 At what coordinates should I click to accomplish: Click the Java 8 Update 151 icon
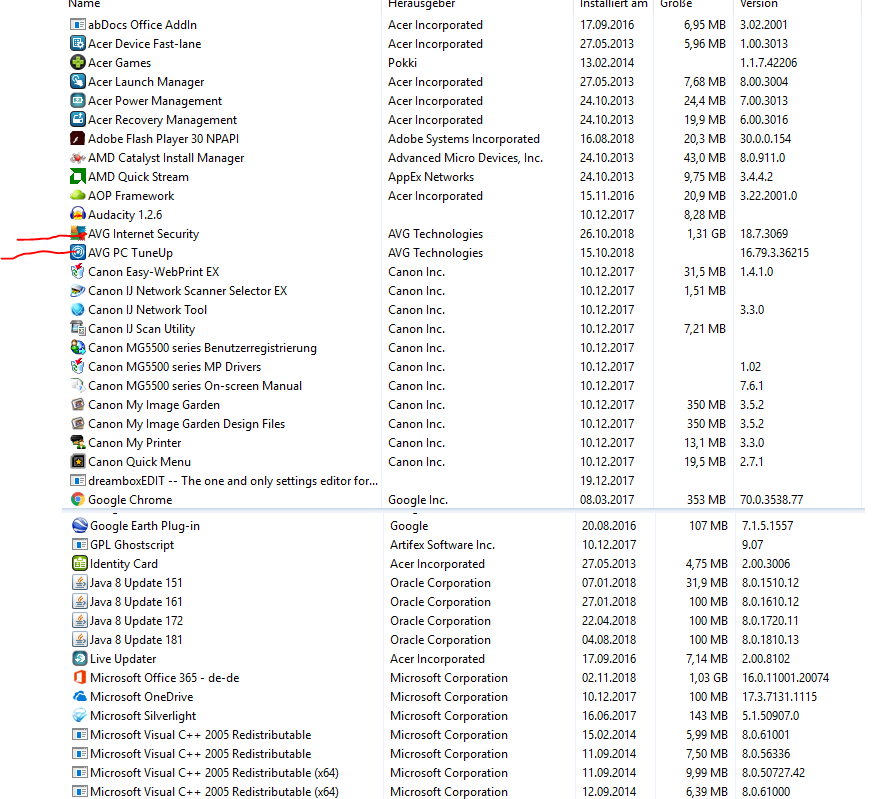(x=80, y=582)
